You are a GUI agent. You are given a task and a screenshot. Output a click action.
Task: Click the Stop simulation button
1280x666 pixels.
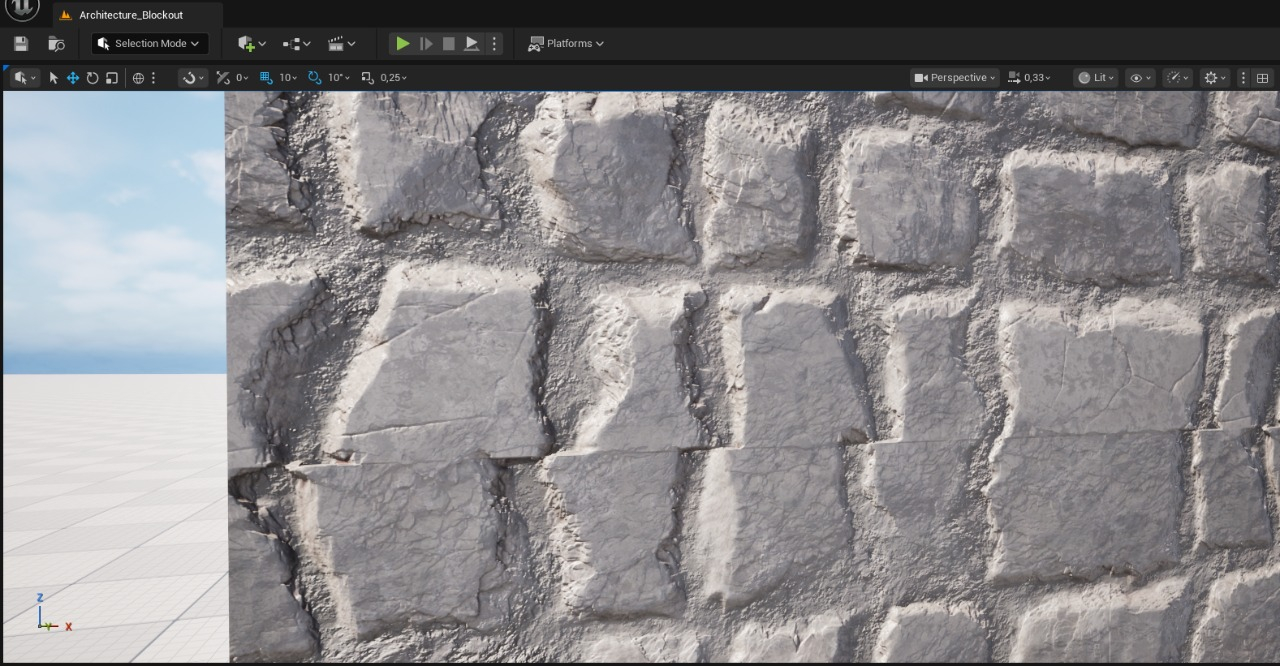[x=449, y=44]
